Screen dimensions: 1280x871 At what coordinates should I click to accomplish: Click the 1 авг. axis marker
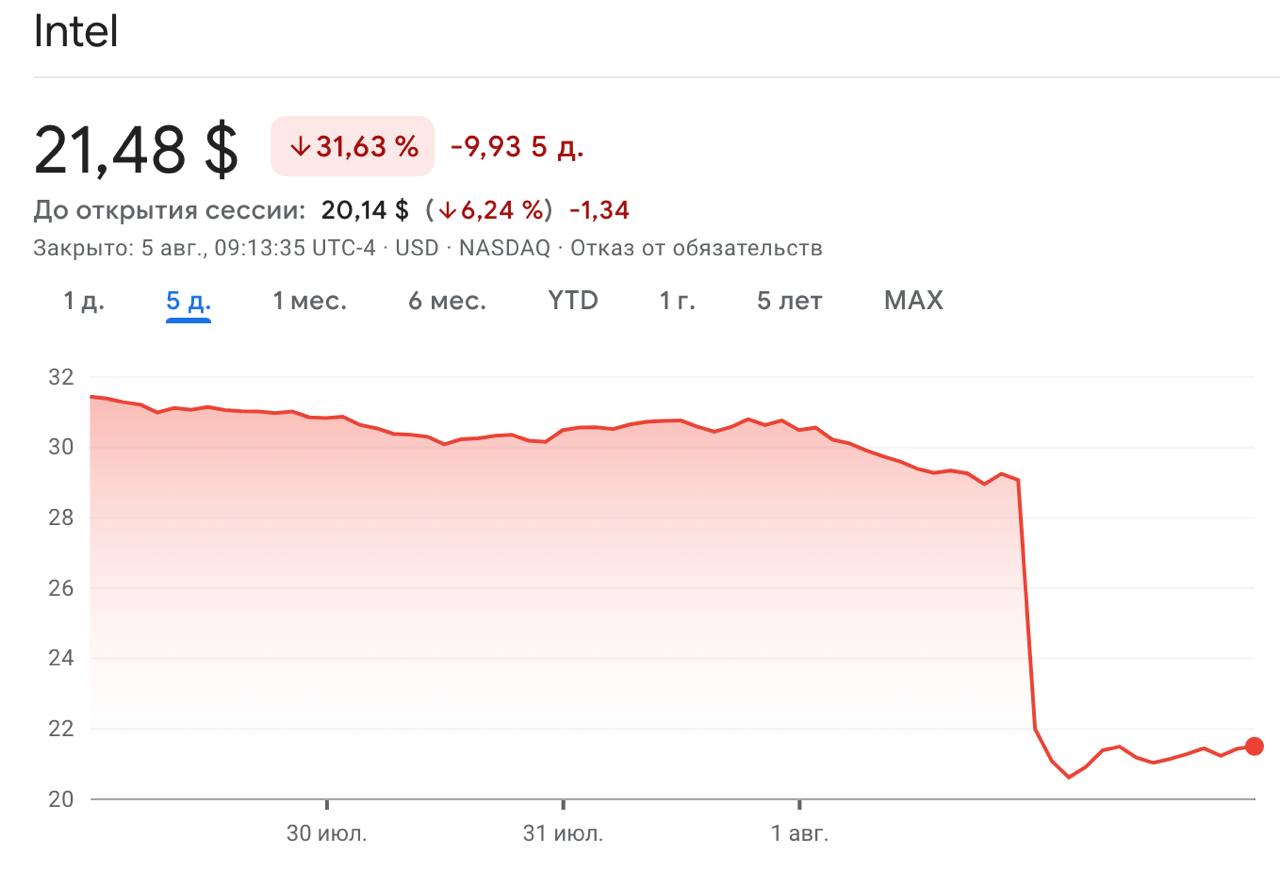800,834
